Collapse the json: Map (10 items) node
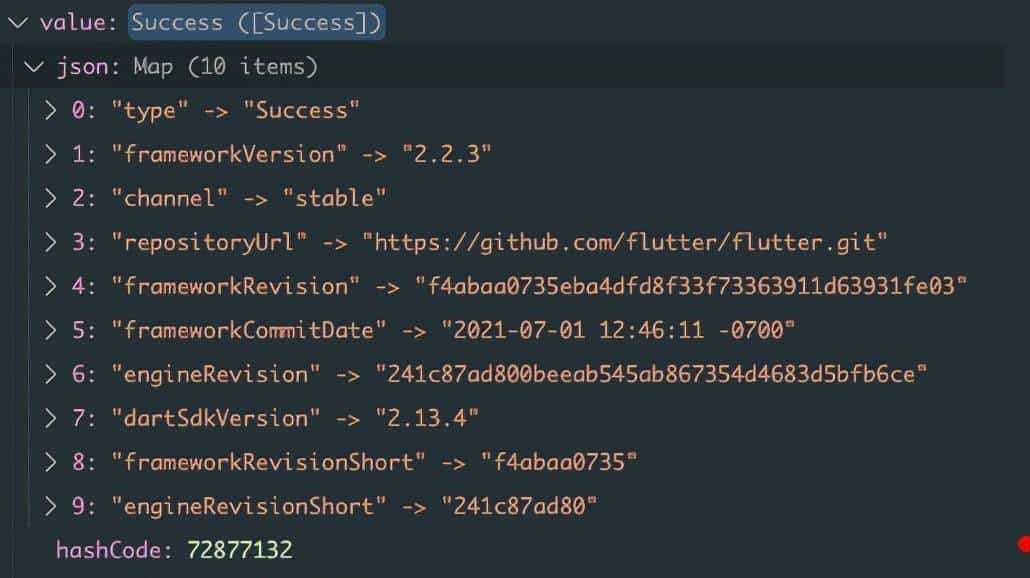Image resolution: width=1030 pixels, height=578 pixels. pyautogui.click(x=35, y=67)
